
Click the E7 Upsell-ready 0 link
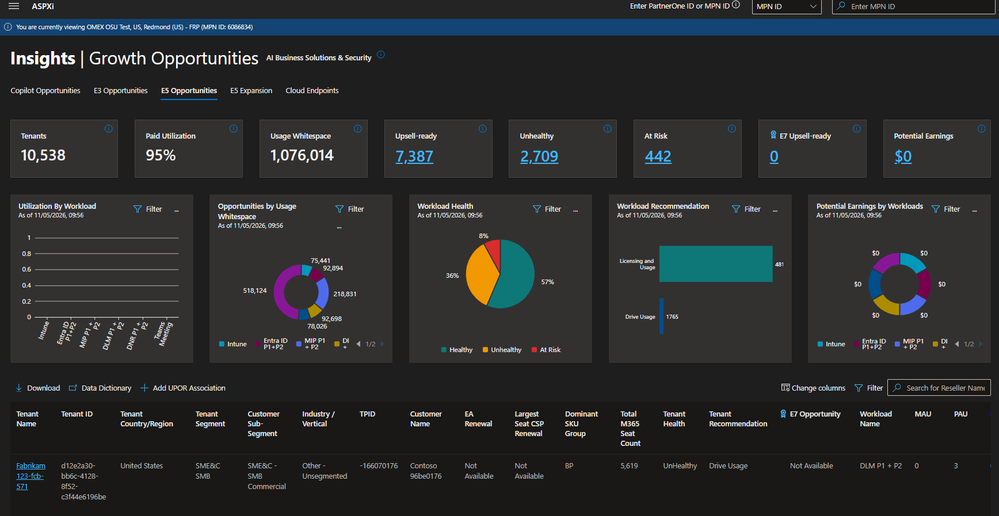(773, 156)
